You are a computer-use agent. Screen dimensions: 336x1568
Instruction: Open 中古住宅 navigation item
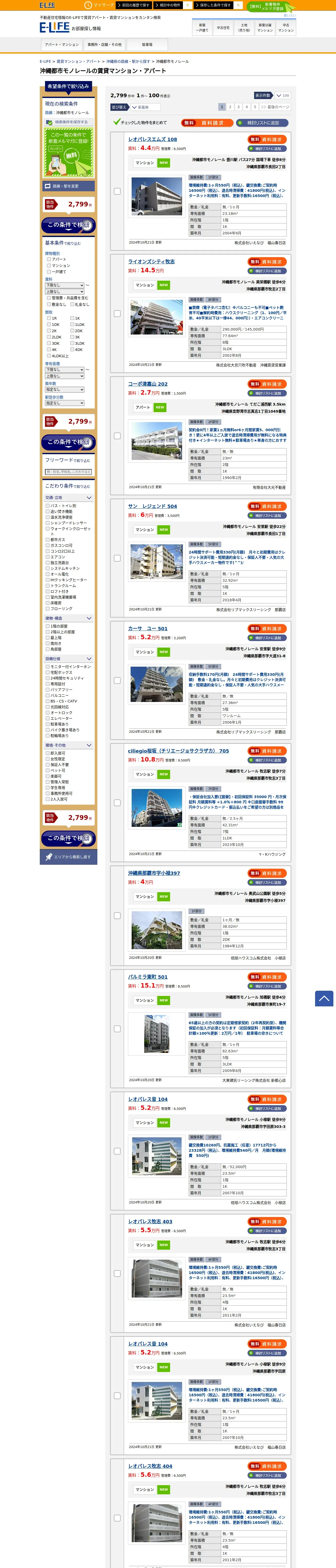(x=223, y=28)
